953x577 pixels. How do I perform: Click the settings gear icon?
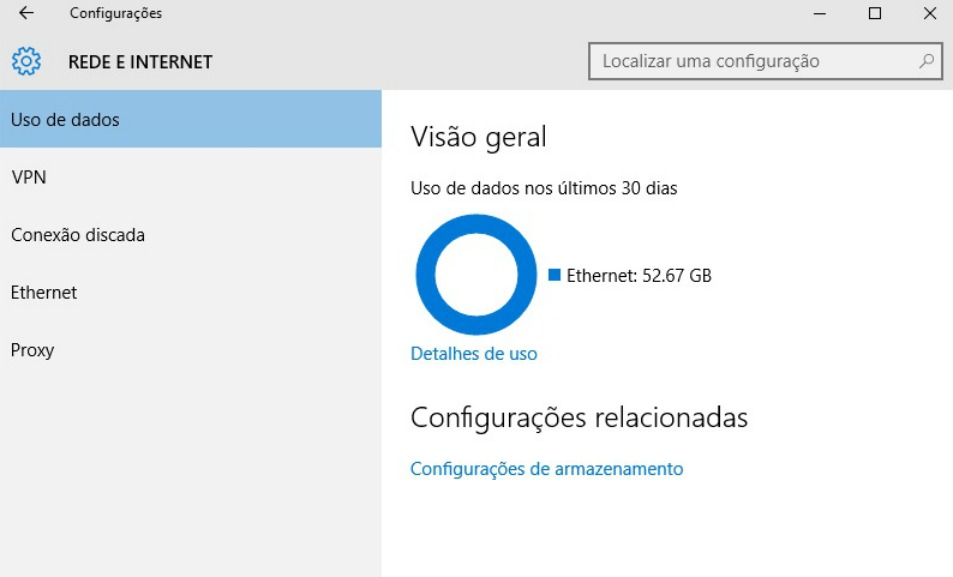coord(25,61)
